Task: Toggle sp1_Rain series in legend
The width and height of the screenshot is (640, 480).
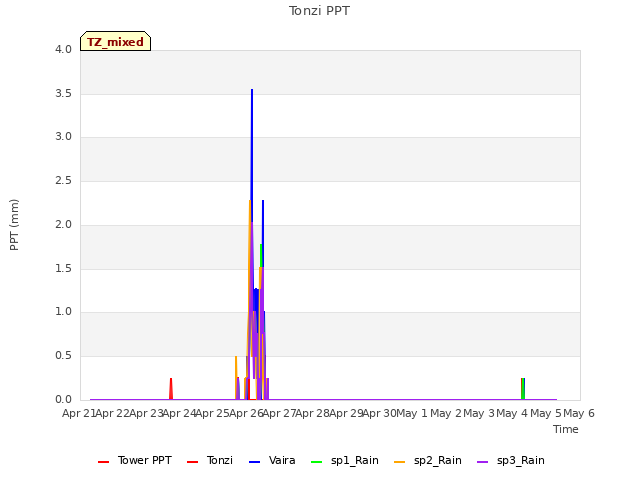Action: (x=345, y=460)
